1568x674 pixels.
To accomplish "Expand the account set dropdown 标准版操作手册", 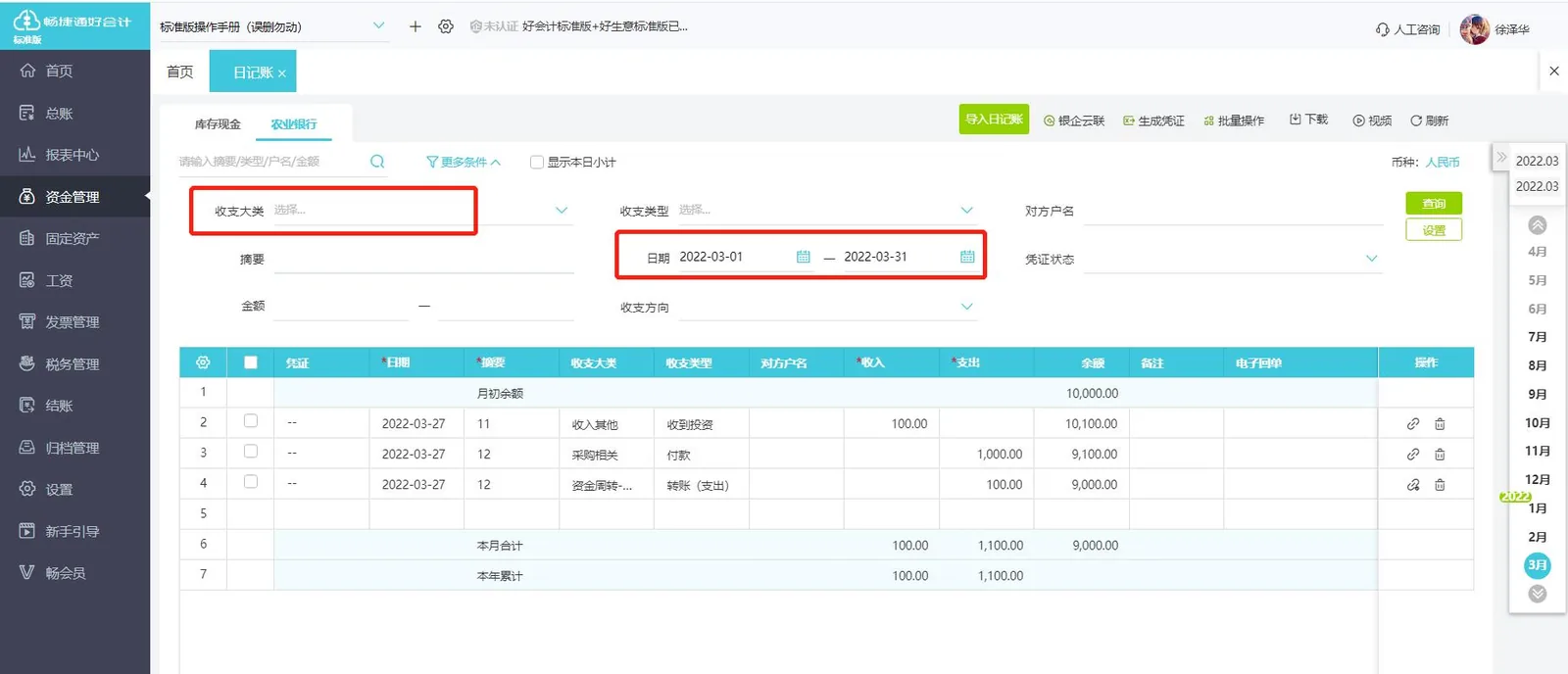I will 378,26.
